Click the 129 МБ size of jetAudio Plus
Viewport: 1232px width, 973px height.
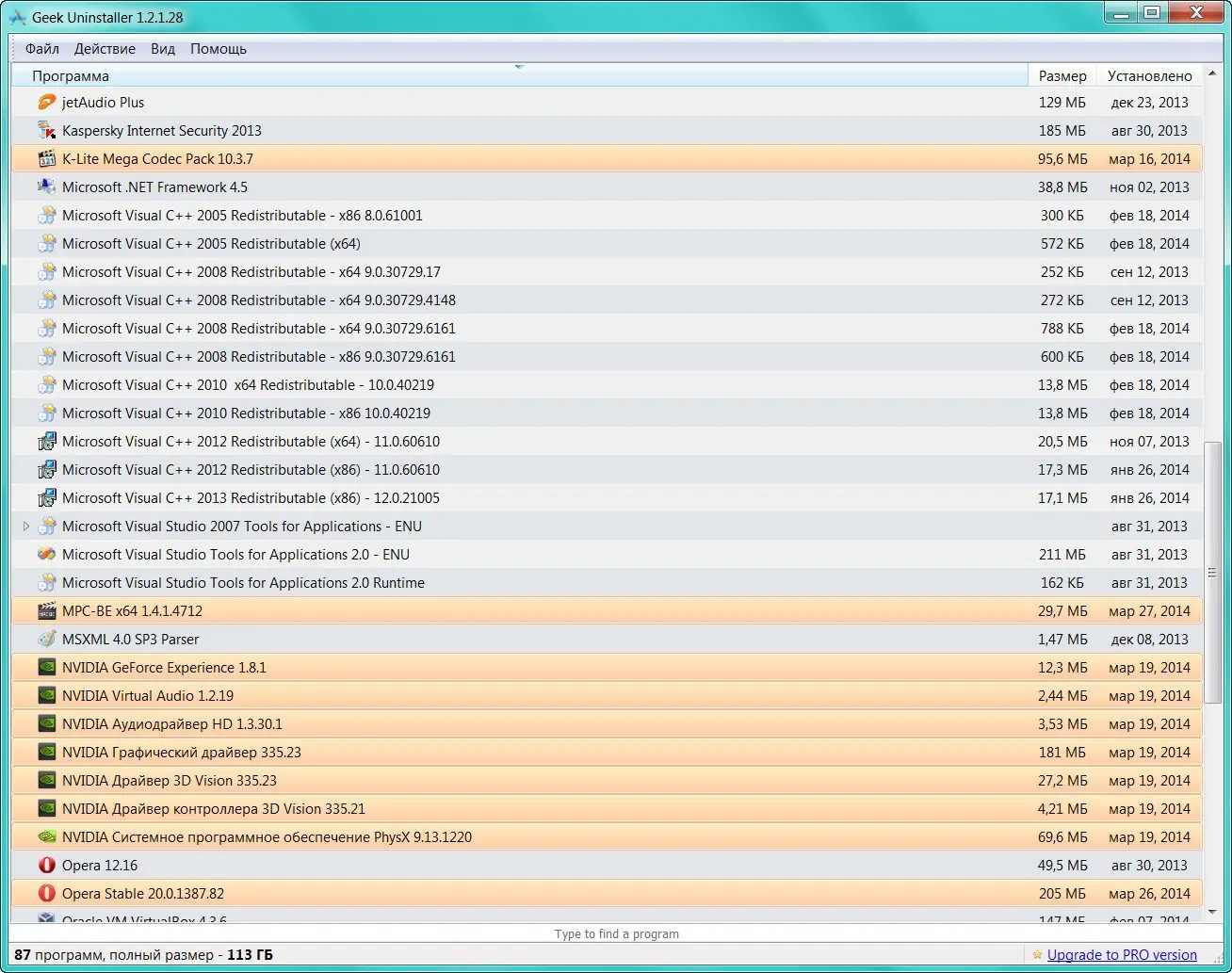[1062, 102]
